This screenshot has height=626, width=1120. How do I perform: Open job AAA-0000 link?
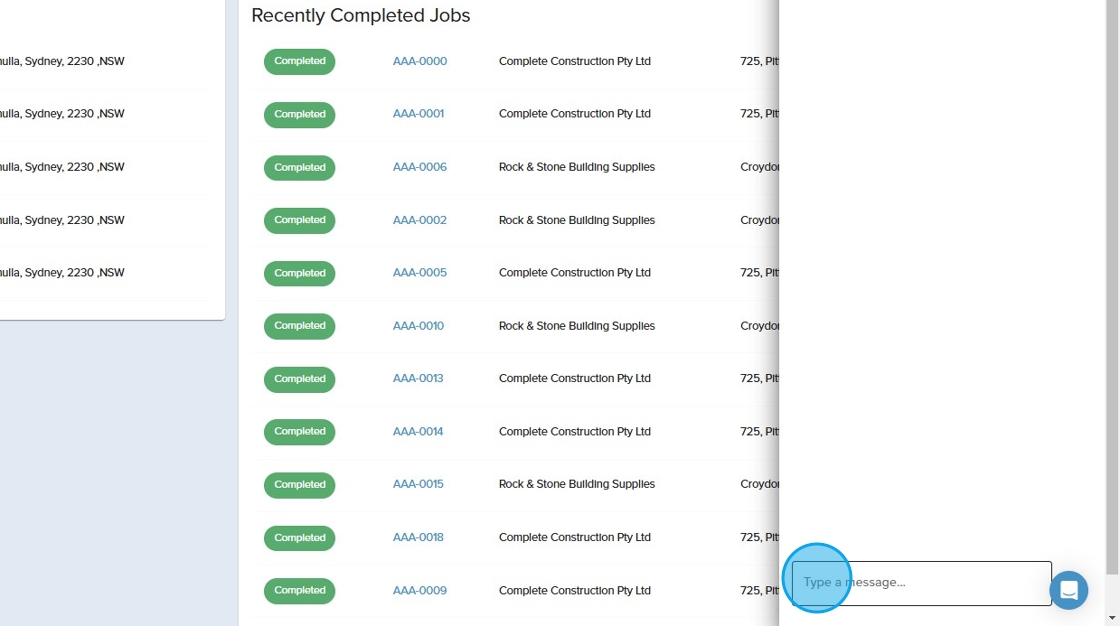pos(420,62)
